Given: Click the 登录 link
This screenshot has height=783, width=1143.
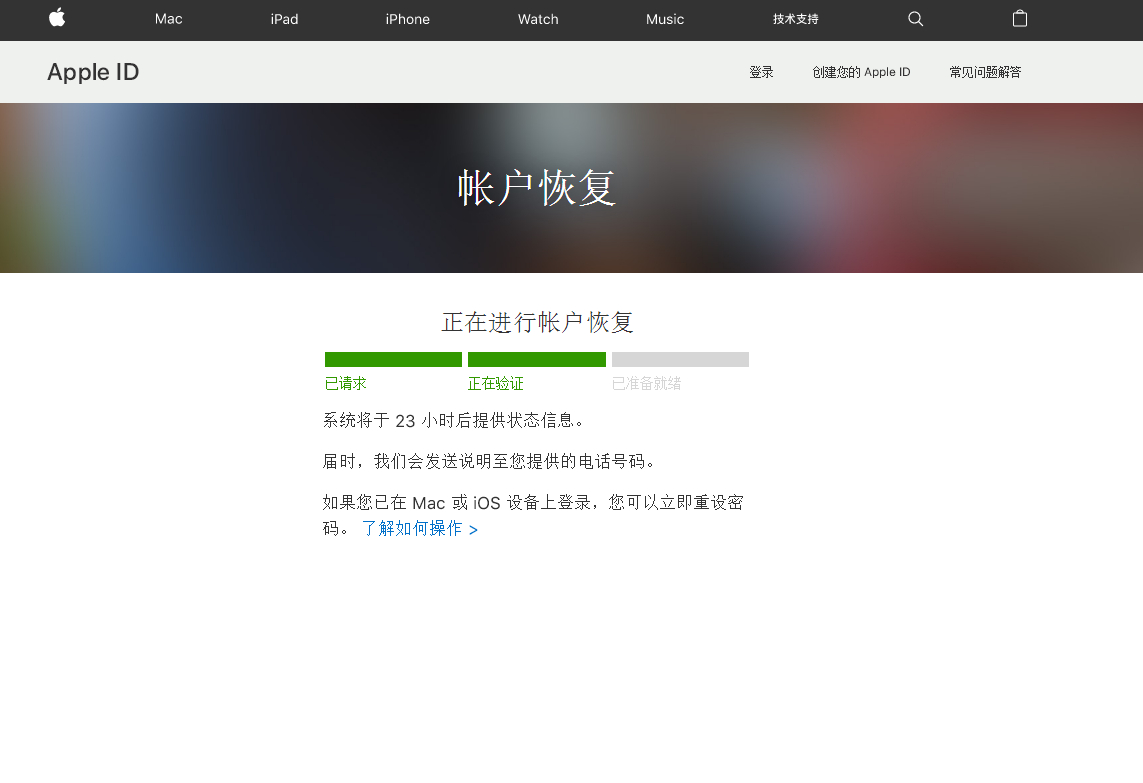Looking at the screenshot, I should tap(761, 72).
